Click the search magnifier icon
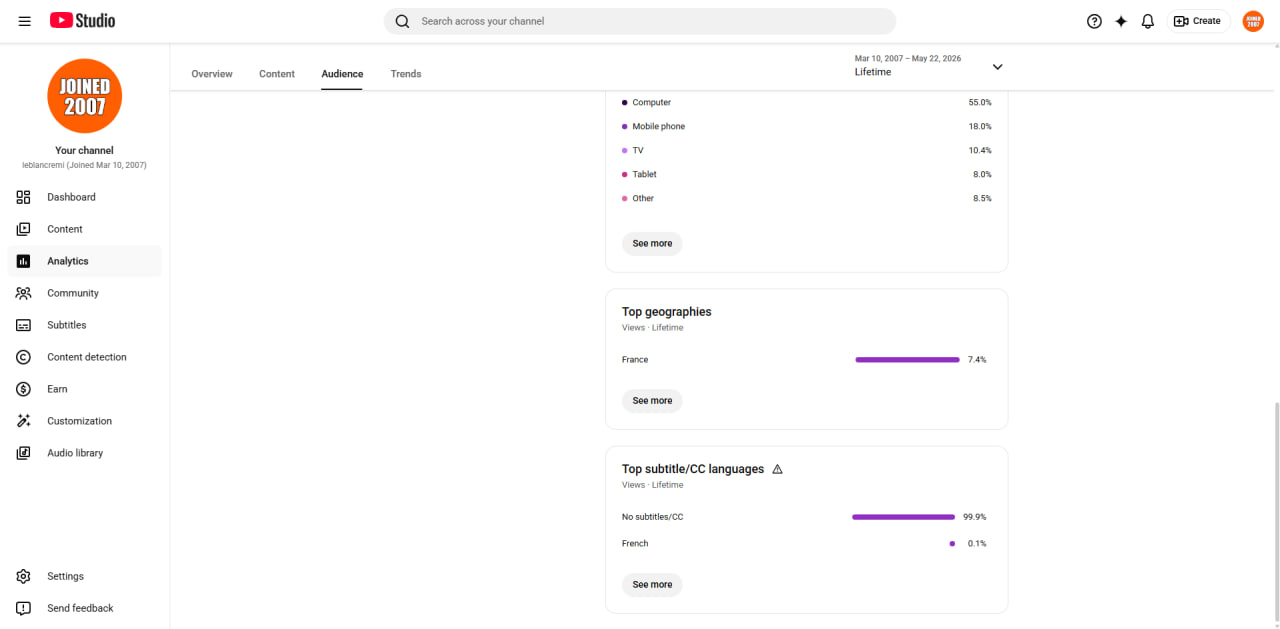1280x629 pixels. pos(402,21)
